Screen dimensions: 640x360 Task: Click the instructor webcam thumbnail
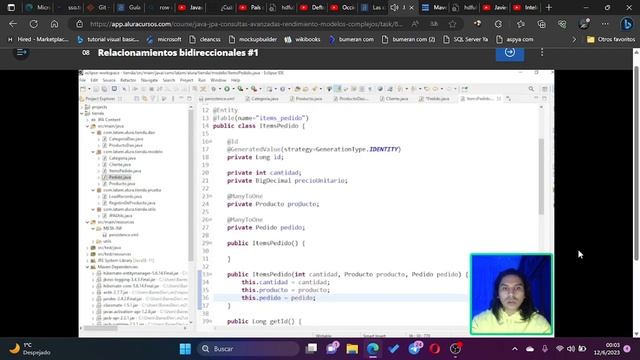511,294
